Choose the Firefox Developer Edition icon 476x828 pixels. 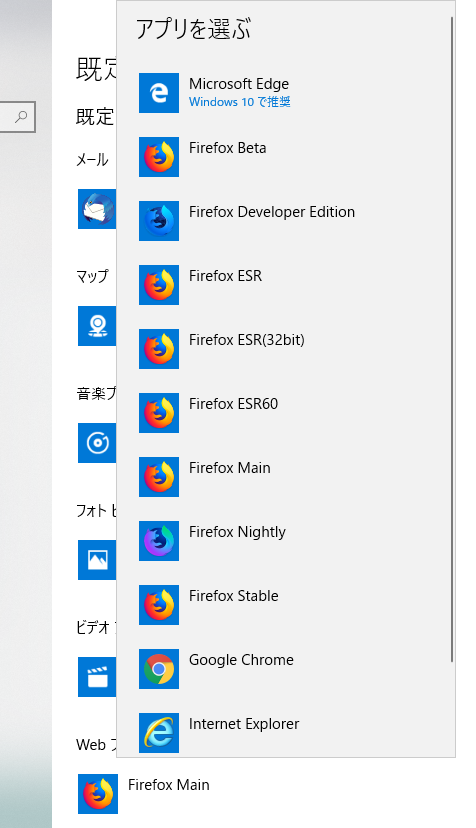click(158, 221)
